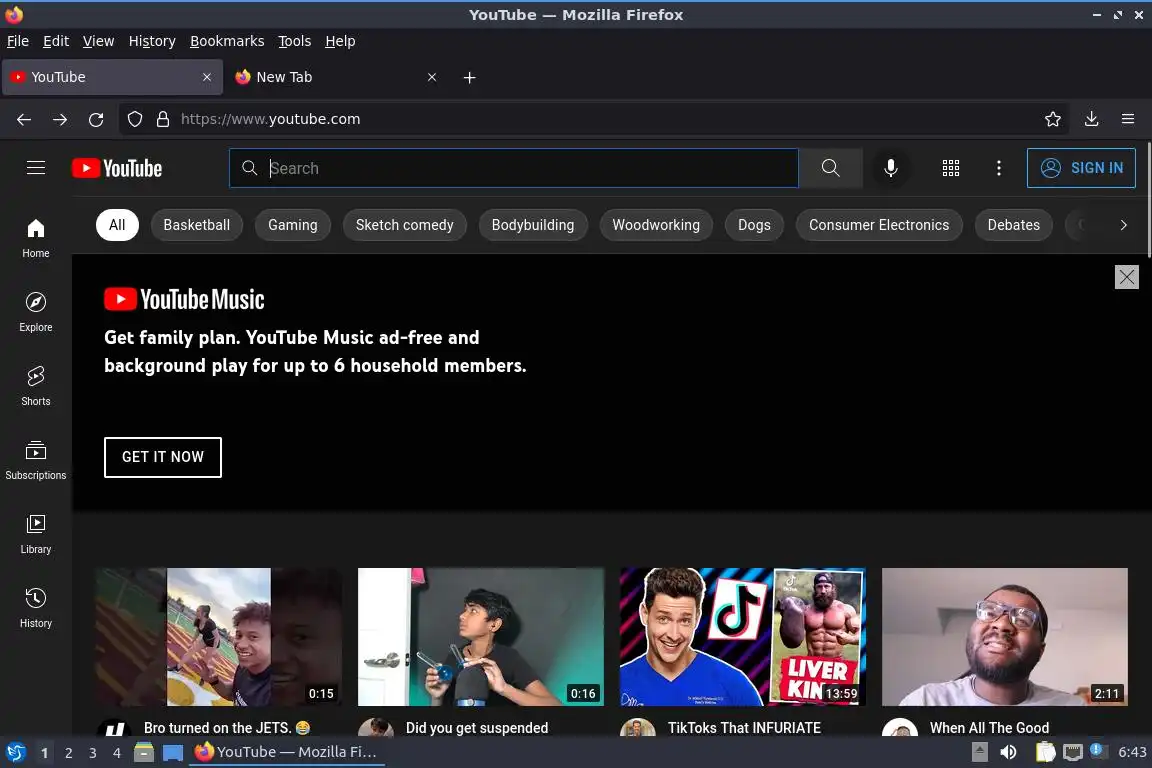Select the Sketch comedy chip
Screen dimensions: 1152x768
tap(404, 225)
